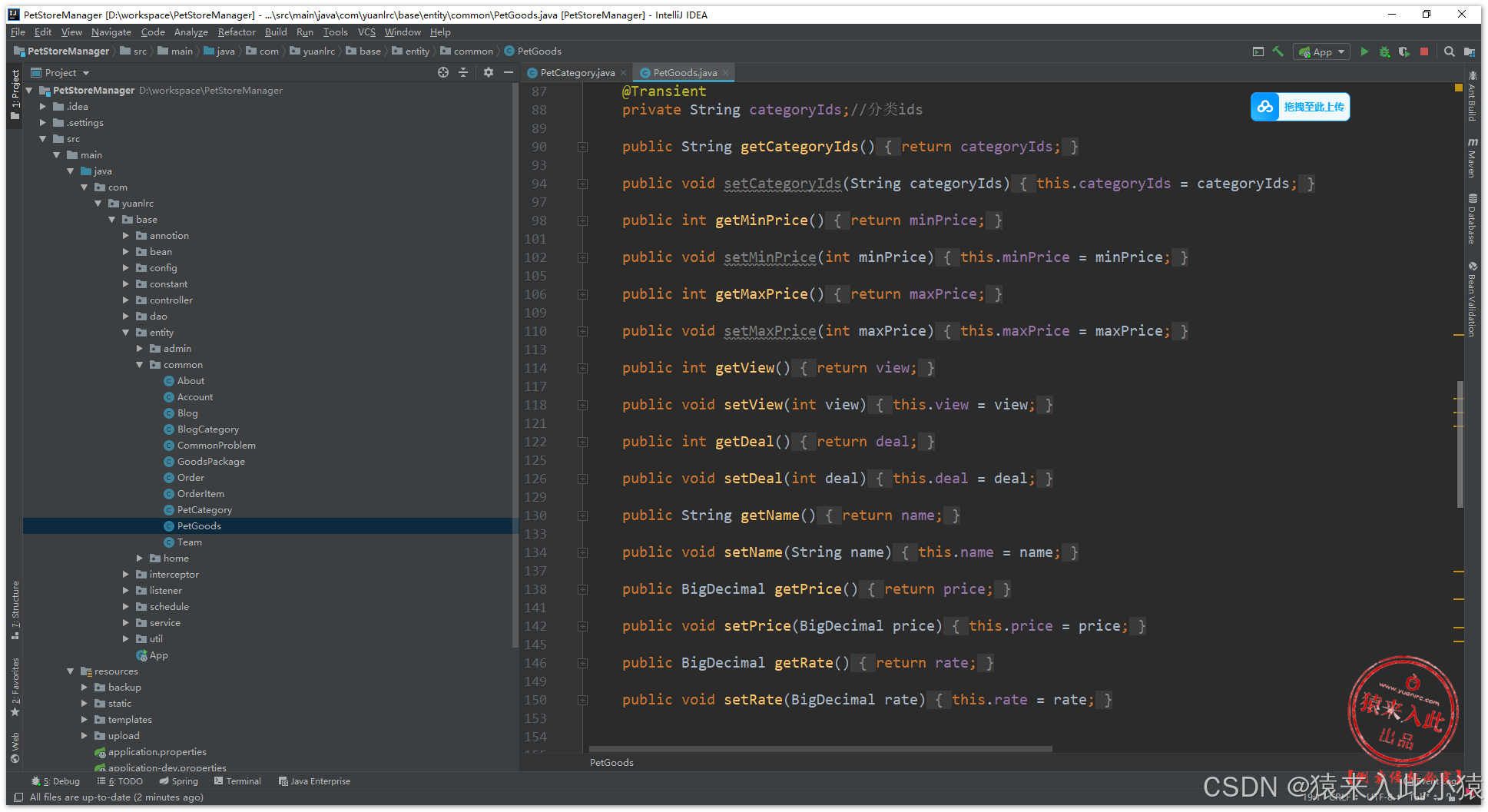The image size is (1488, 812).
Task: Open the App main class
Action: point(158,655)
